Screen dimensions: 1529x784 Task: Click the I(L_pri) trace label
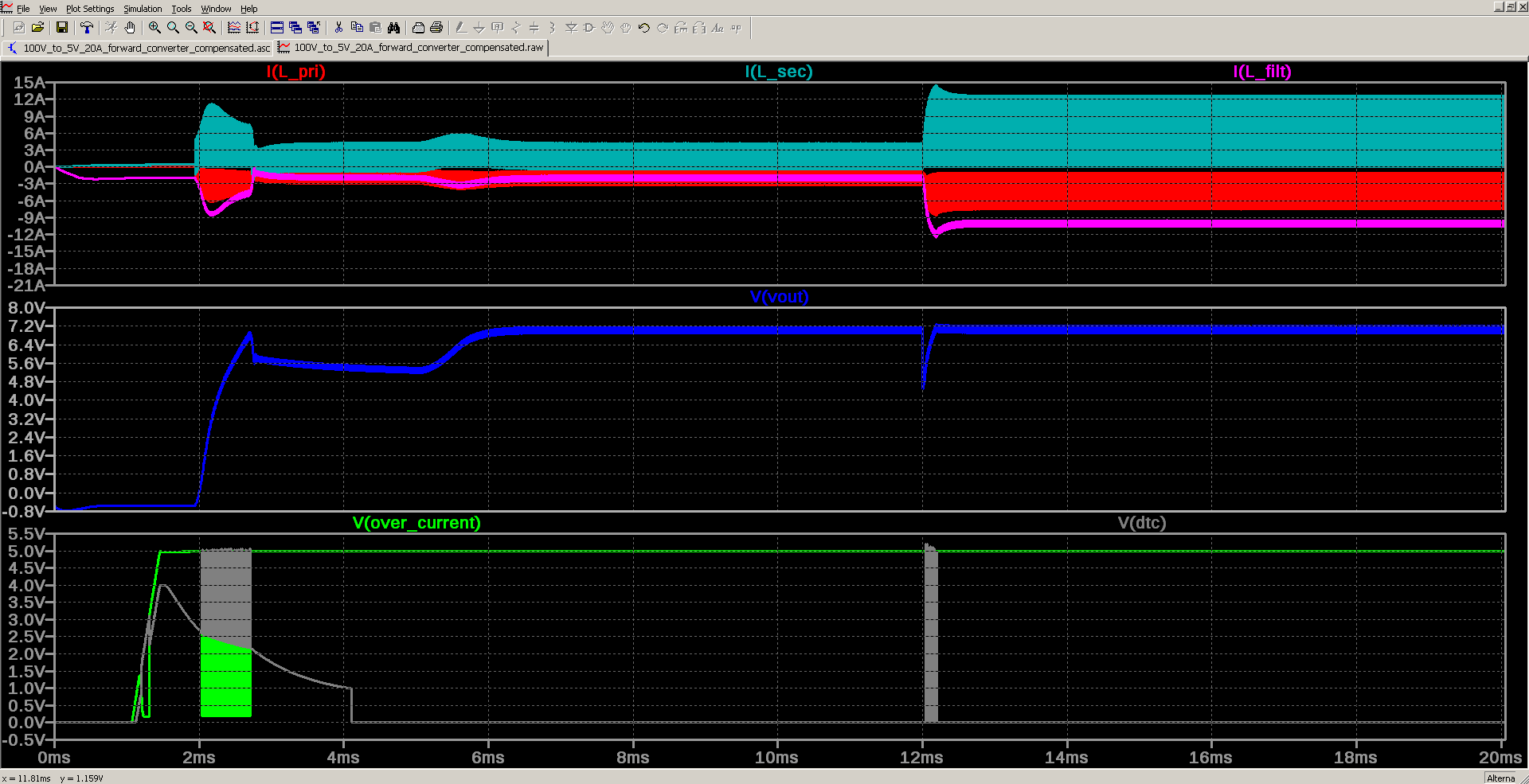(295, 72)
